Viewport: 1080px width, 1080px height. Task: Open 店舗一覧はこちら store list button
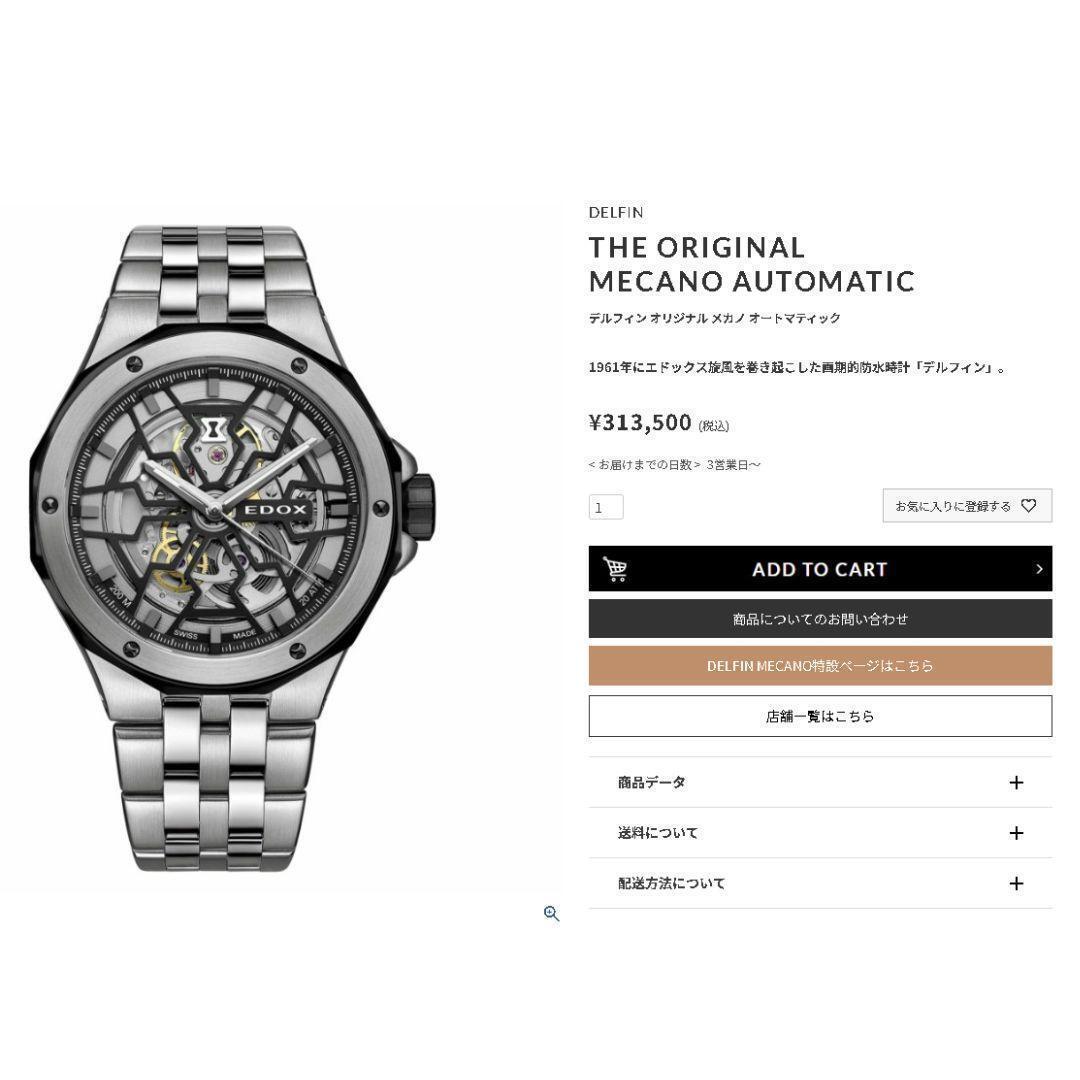820,716
